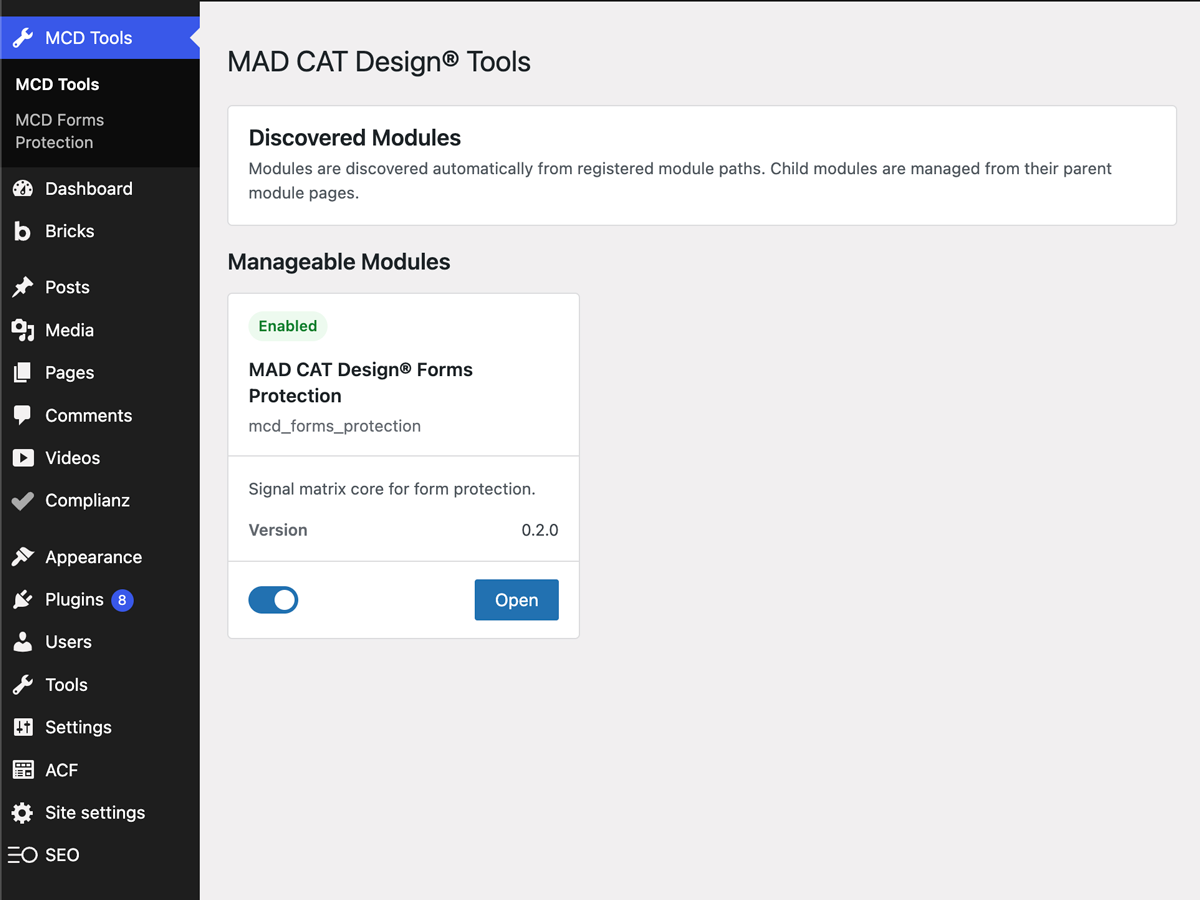Image resolution: width=1200 pixels, height=900 pixels.
Task: Click the Site settings gear icon
Action: tap(23, 813)
